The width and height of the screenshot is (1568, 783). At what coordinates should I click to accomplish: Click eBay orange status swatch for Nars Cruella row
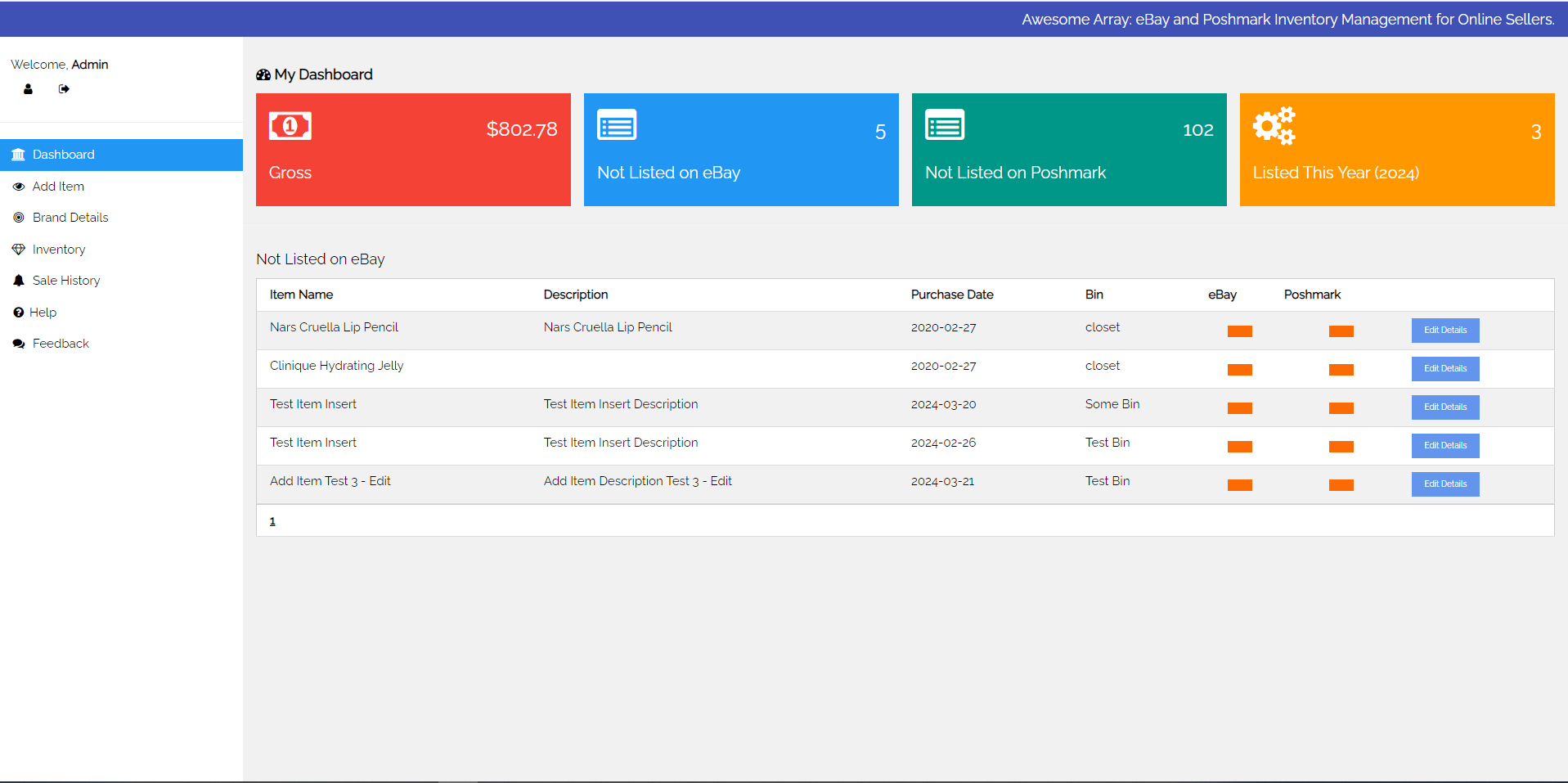click(1240, 331)
